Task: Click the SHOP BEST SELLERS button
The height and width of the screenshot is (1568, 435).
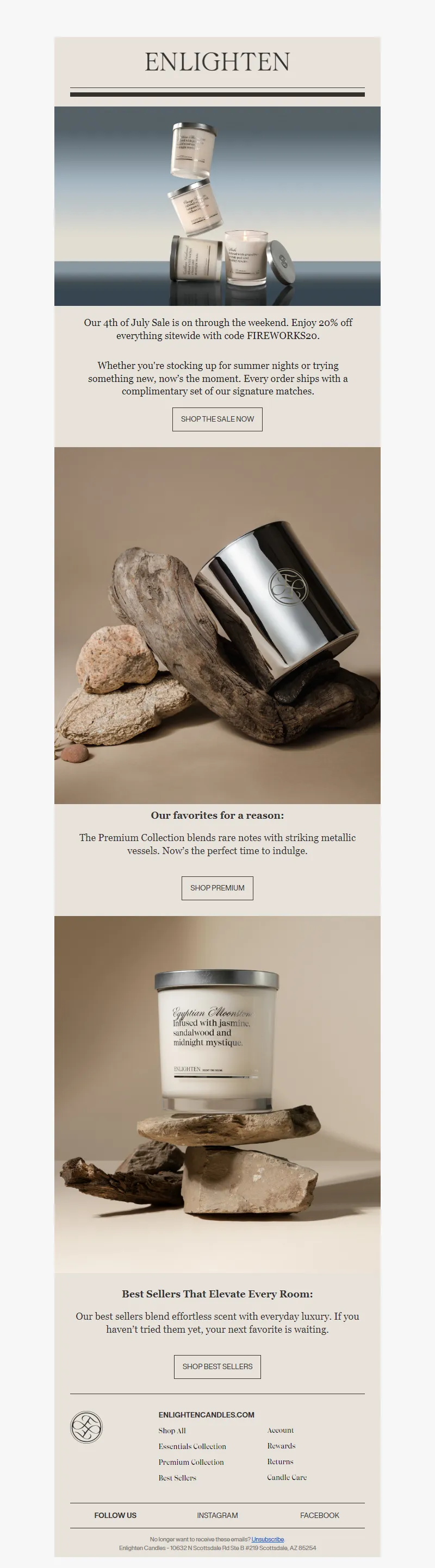Action: click(x=217, y=1366)
